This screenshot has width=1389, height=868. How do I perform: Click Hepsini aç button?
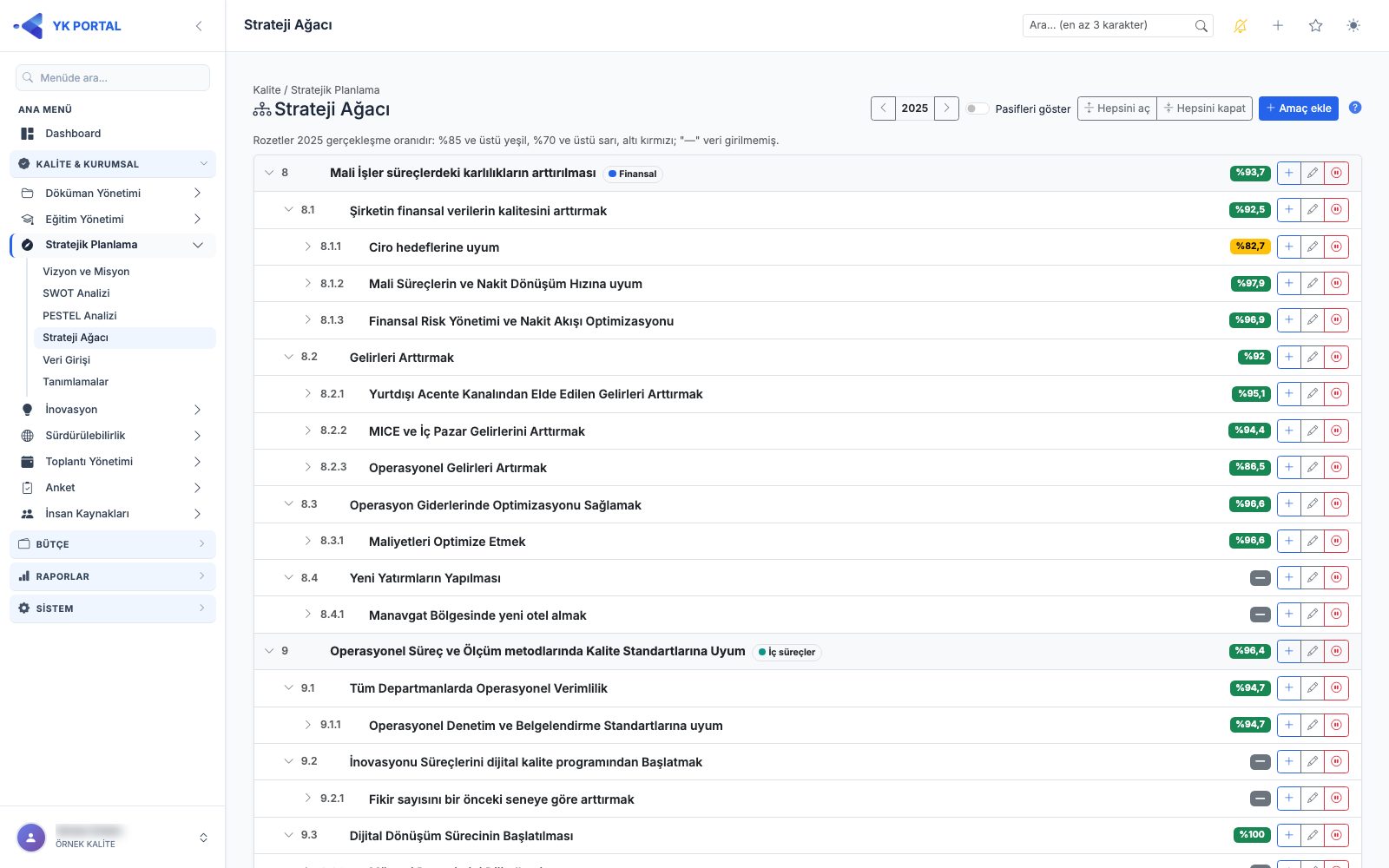tap(1117, 108)
